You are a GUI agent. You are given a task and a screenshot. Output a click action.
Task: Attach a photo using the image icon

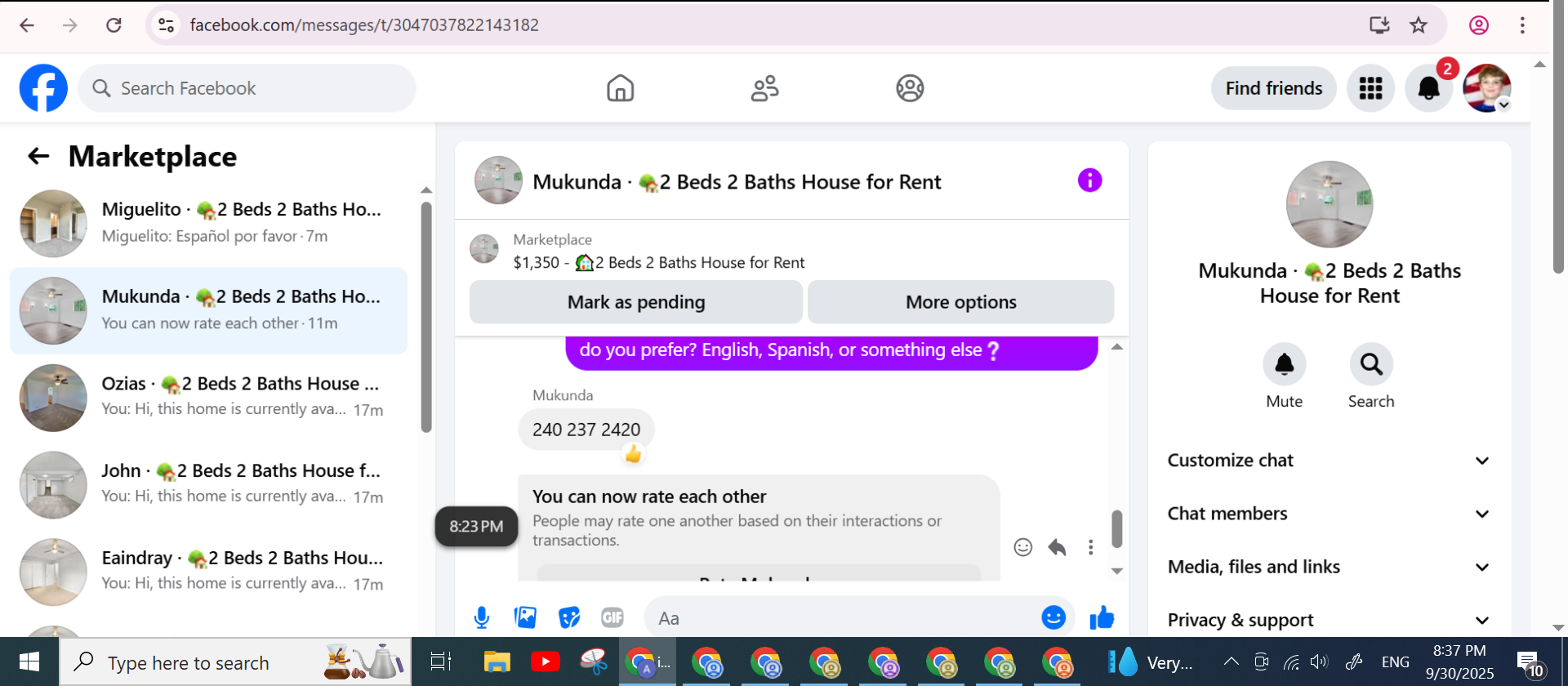(x=525, y=618)
